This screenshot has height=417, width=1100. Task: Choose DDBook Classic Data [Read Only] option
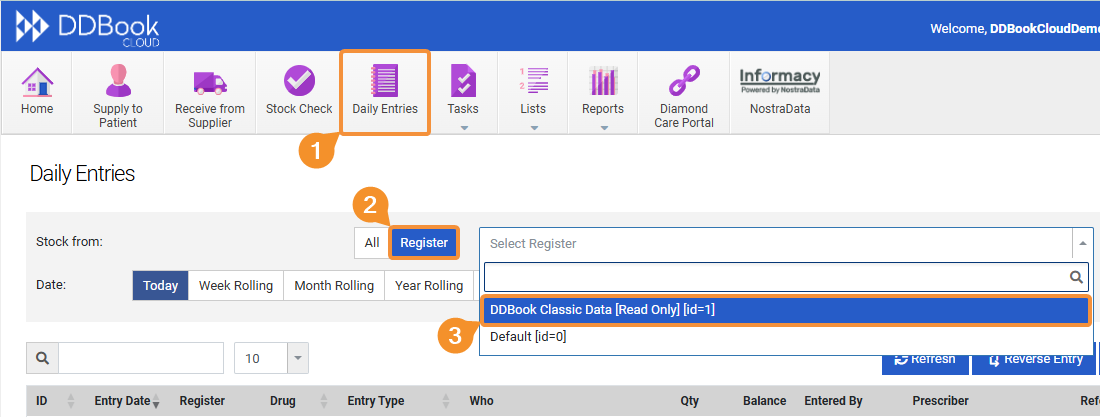point(786,310)
